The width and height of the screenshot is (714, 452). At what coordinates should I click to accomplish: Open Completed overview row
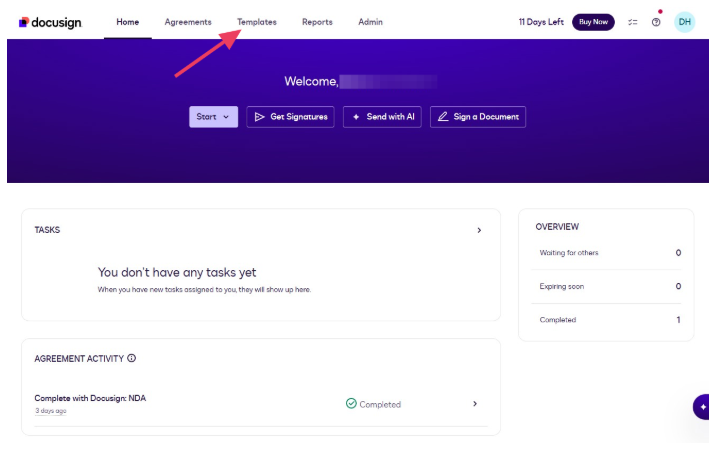click(607, 320)
